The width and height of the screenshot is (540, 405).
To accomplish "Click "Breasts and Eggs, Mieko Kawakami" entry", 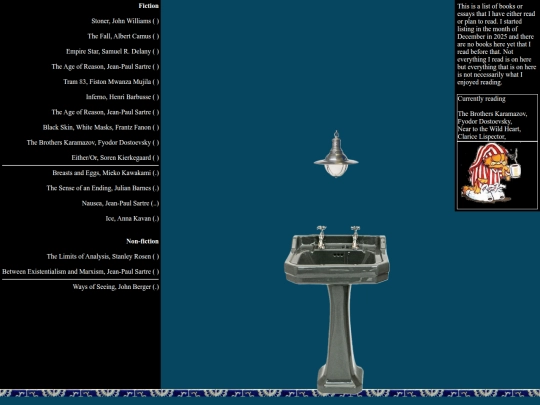I will pyautogui.click(x=106, y=173).
